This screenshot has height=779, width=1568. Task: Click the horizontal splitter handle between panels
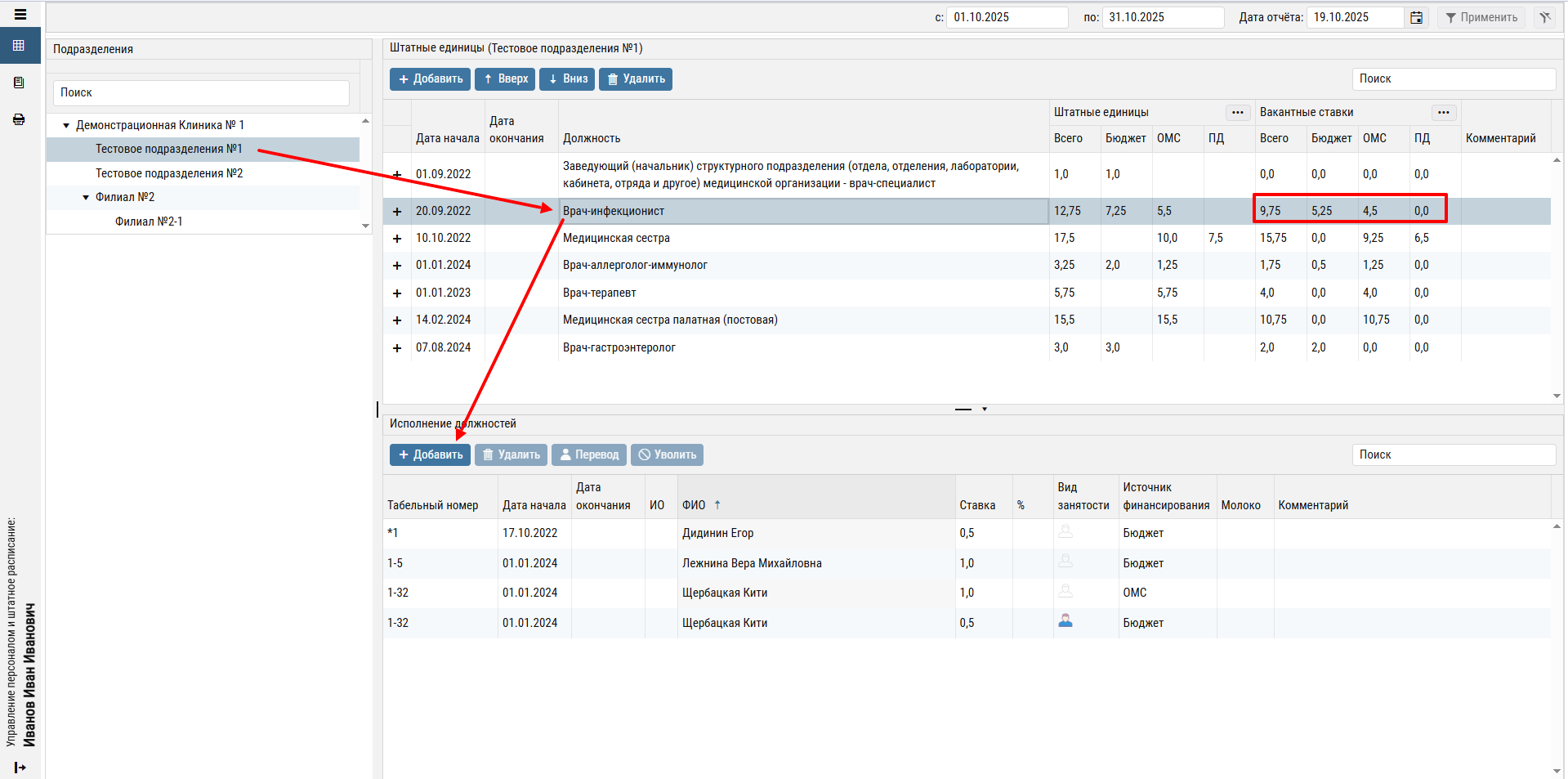963,409
